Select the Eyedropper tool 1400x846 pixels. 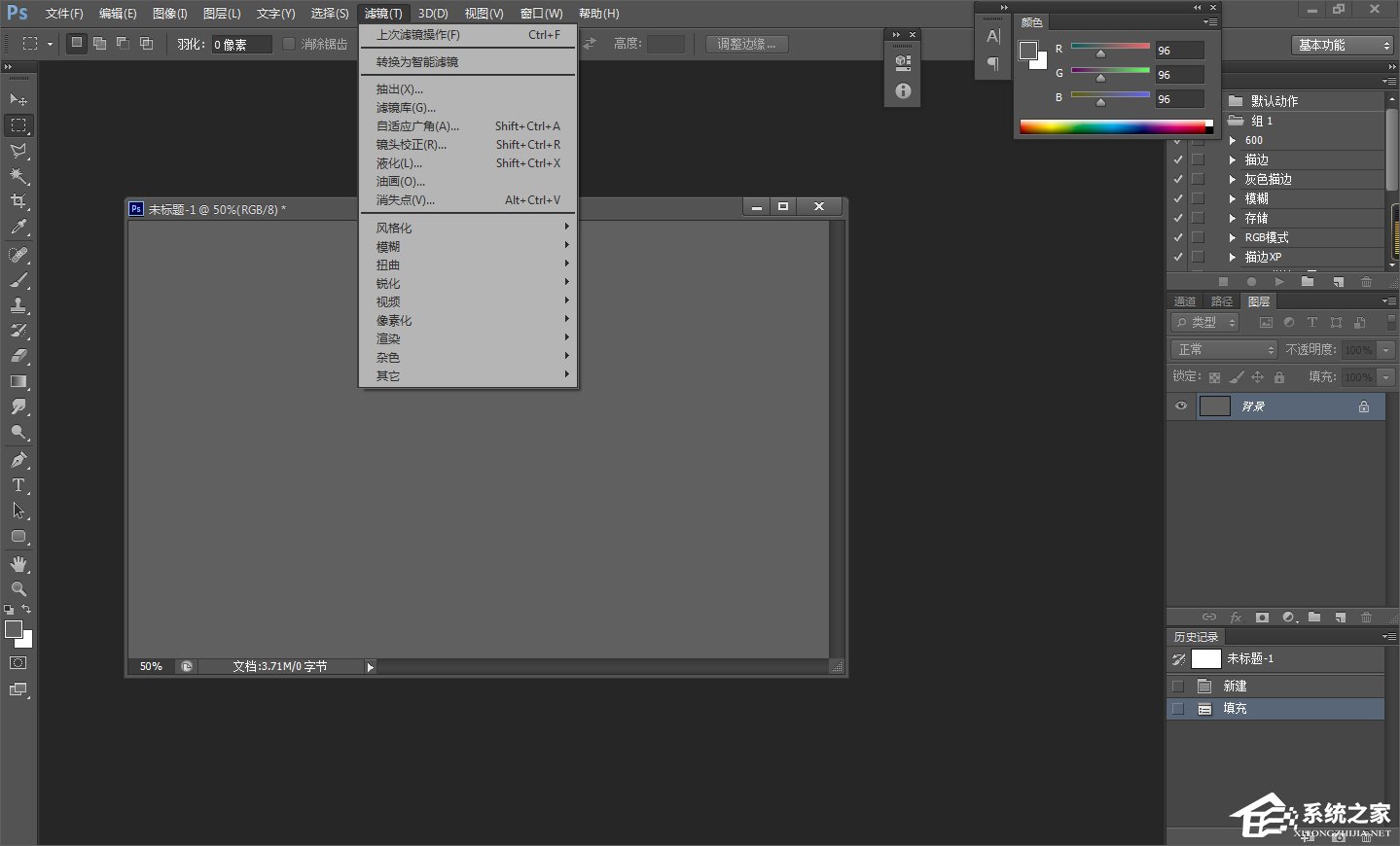click(x=18, y=228)
